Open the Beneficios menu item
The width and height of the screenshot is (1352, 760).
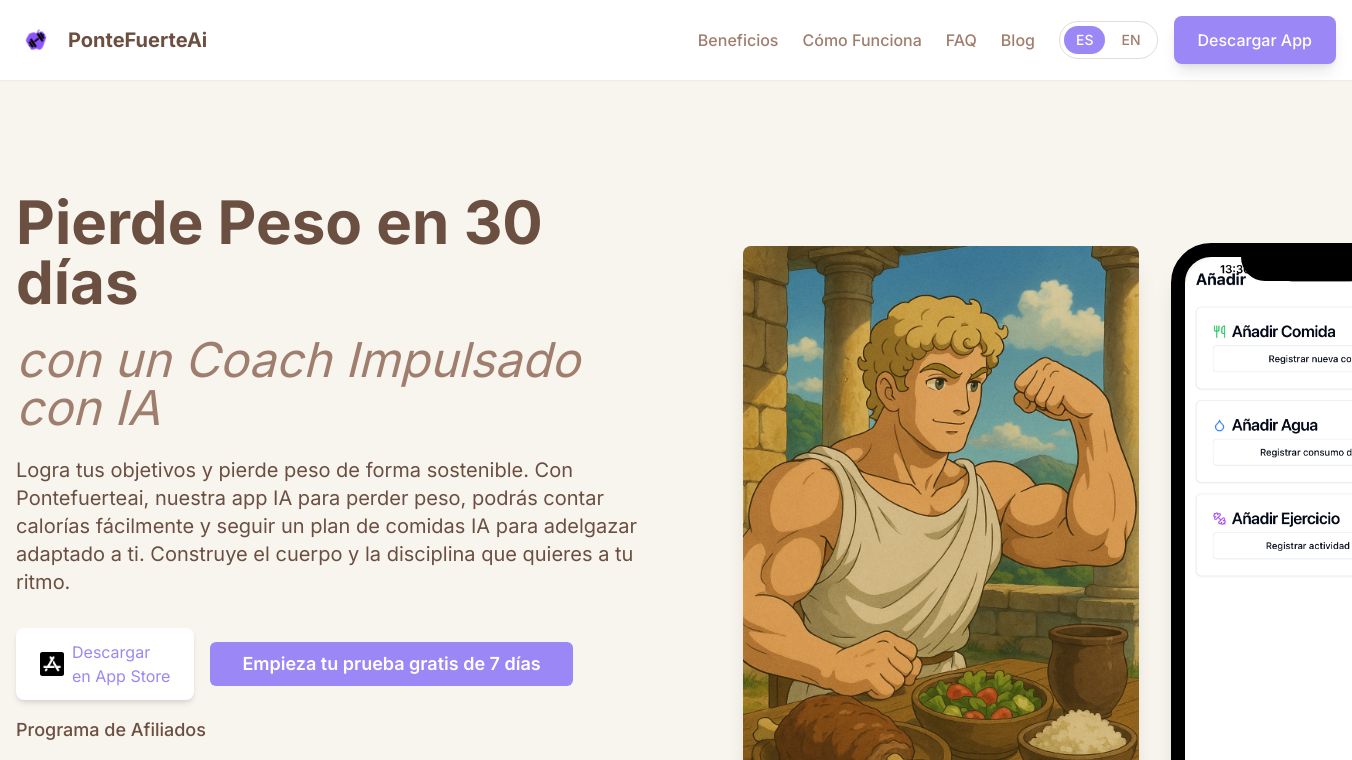click(x=738, y=40)
